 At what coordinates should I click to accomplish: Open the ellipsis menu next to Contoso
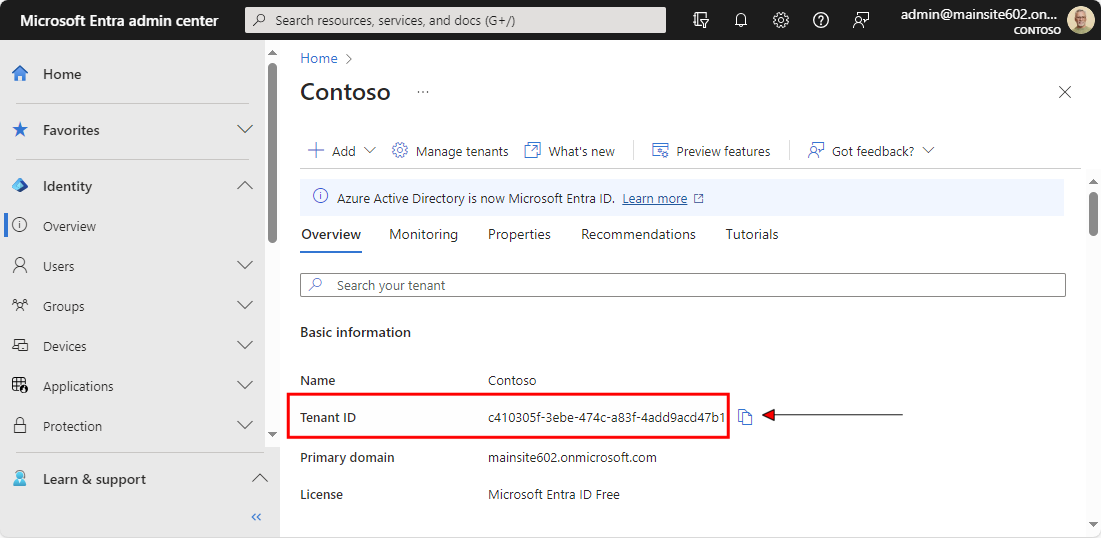coord(423,92)
